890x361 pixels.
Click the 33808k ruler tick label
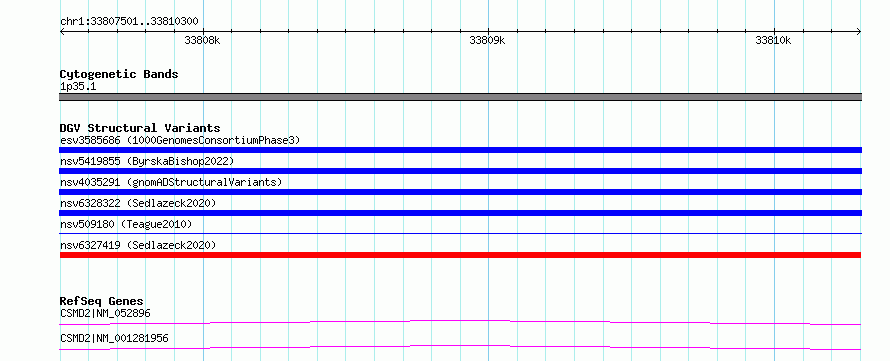click(x=202, y=40)
